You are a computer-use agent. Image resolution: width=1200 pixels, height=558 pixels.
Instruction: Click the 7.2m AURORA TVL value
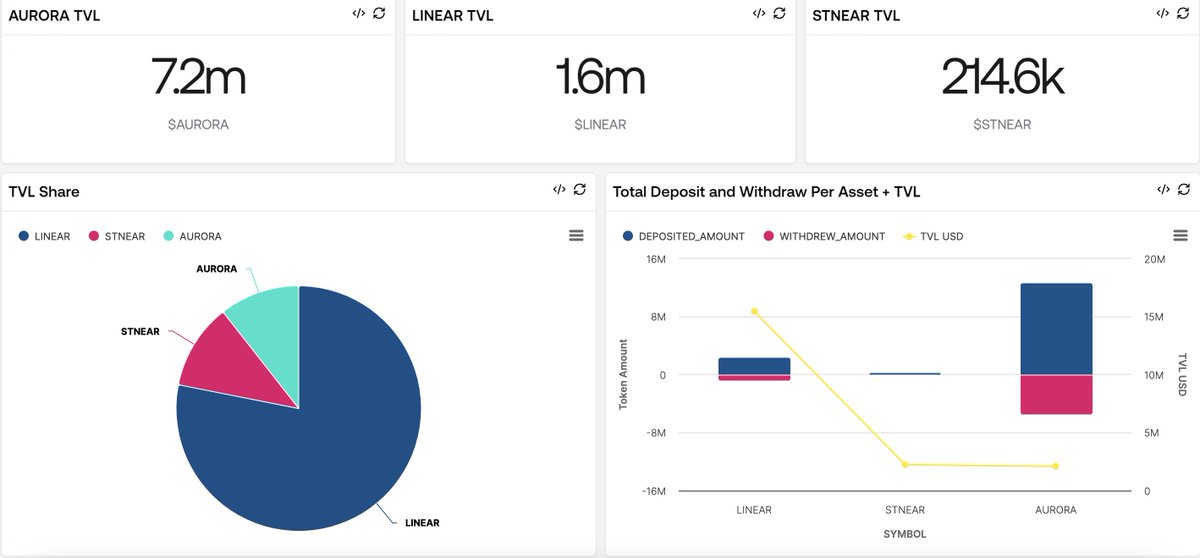point(198,78)
